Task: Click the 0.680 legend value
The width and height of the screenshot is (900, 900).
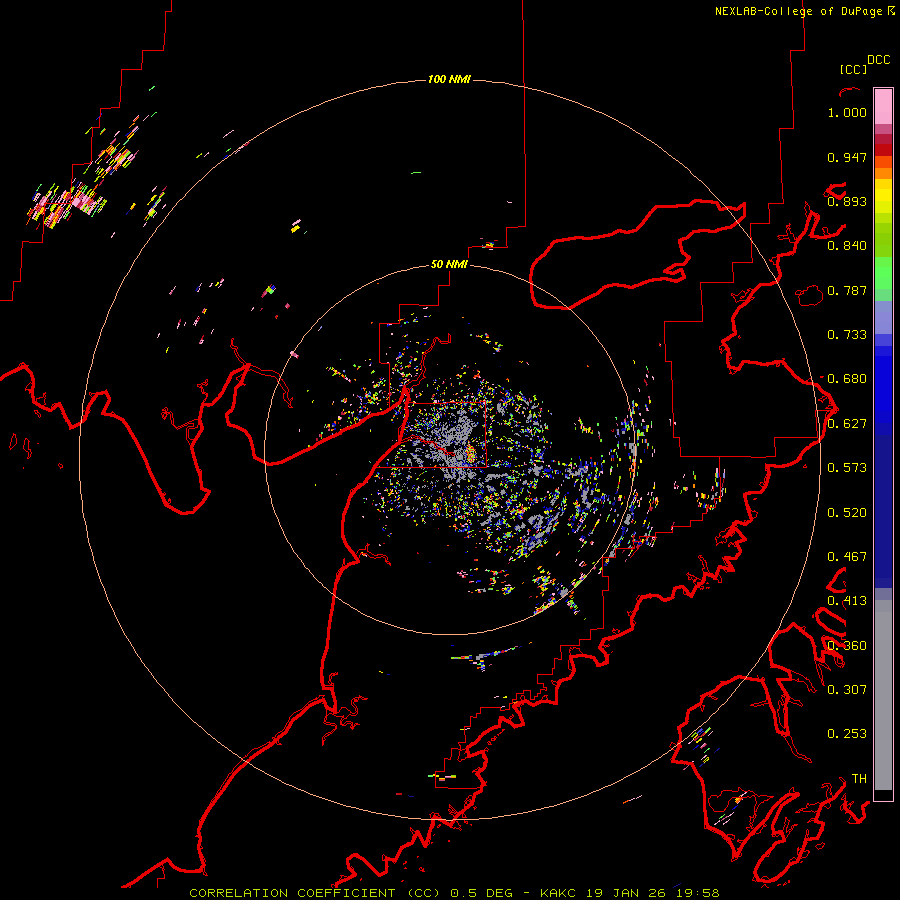Action: [x=847, y=379]
